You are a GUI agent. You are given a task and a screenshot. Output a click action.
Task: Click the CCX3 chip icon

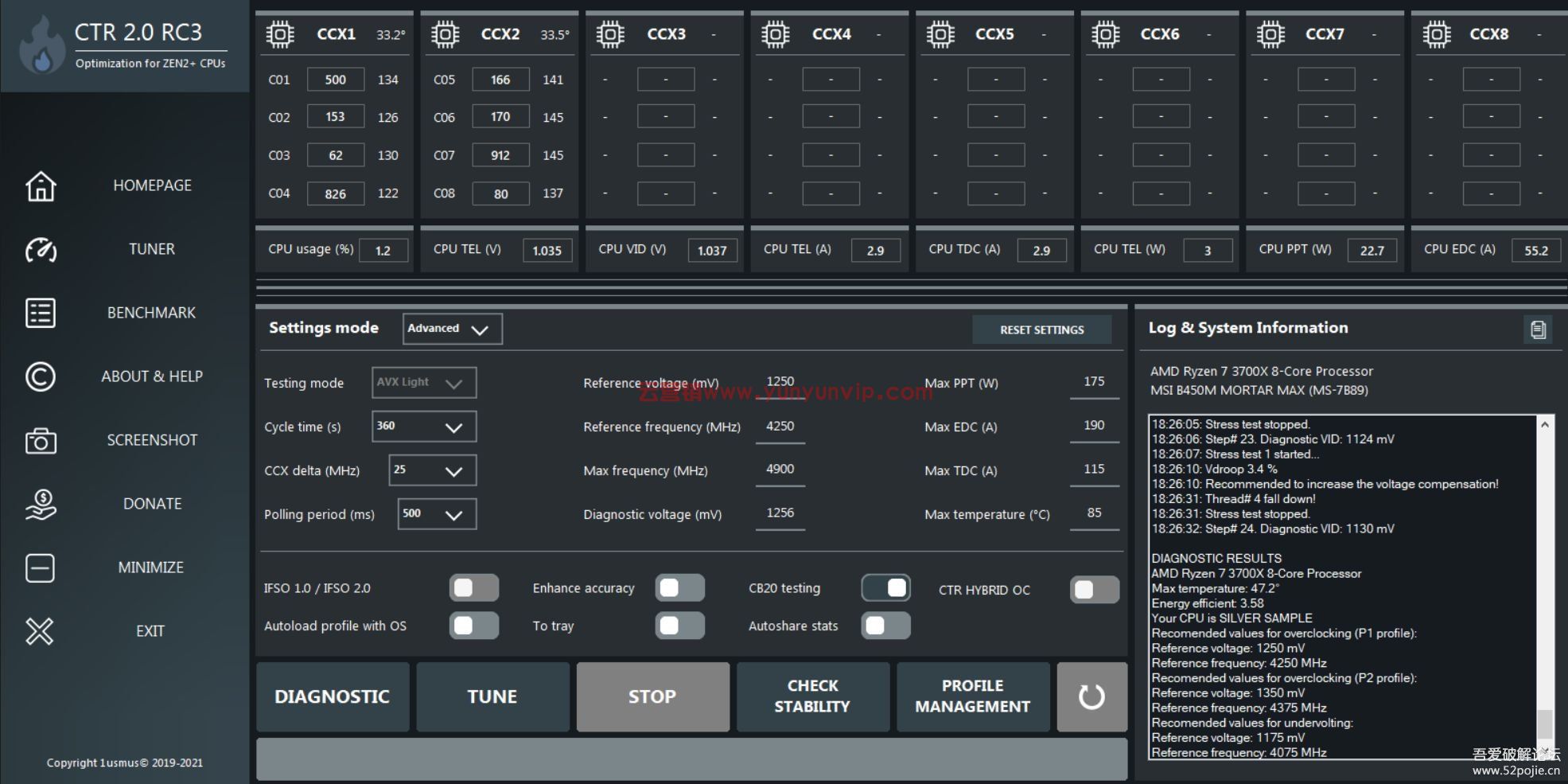click(610, 34)
